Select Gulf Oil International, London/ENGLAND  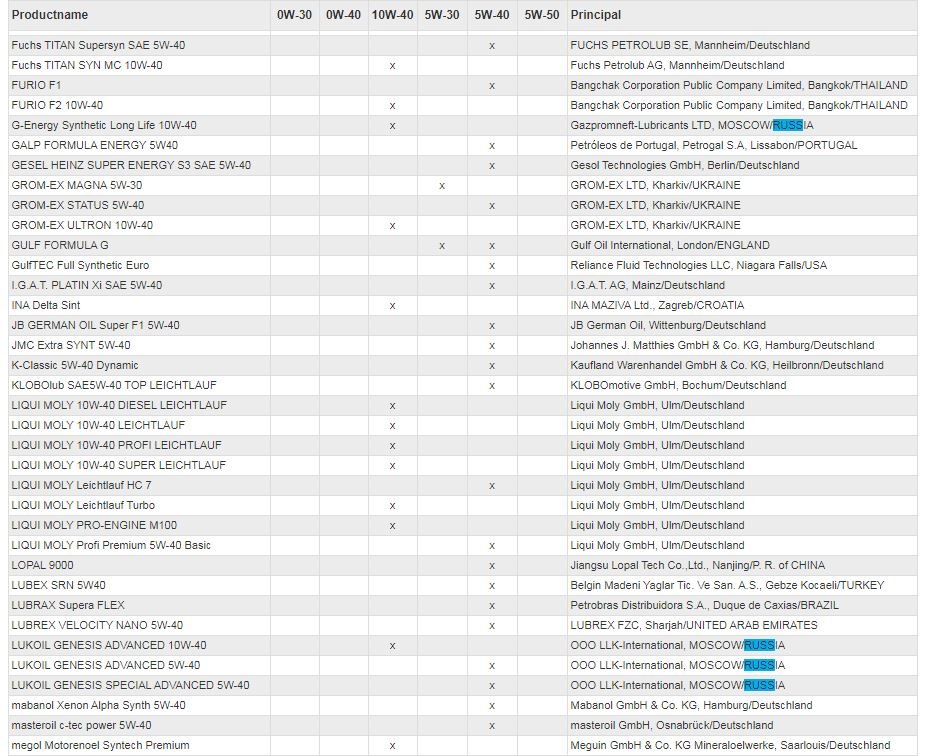click(x=670, y=246)
